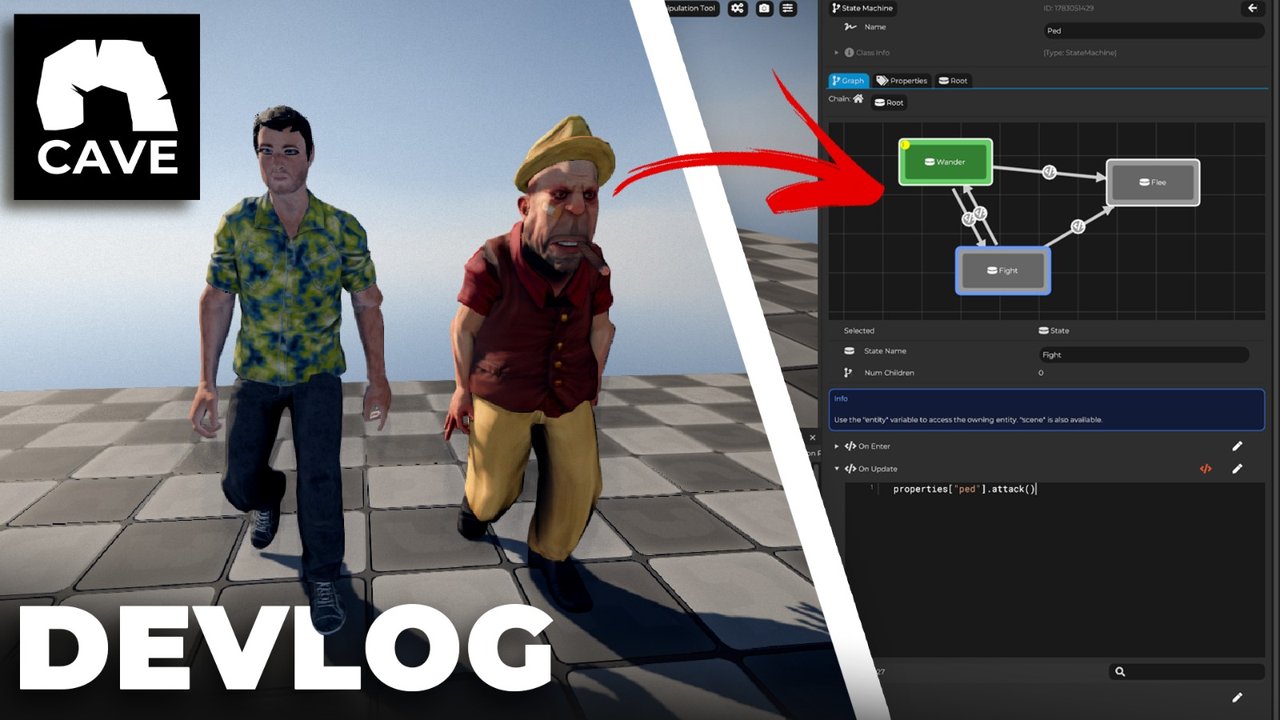Collapse the On Update script section

point(837,468)
